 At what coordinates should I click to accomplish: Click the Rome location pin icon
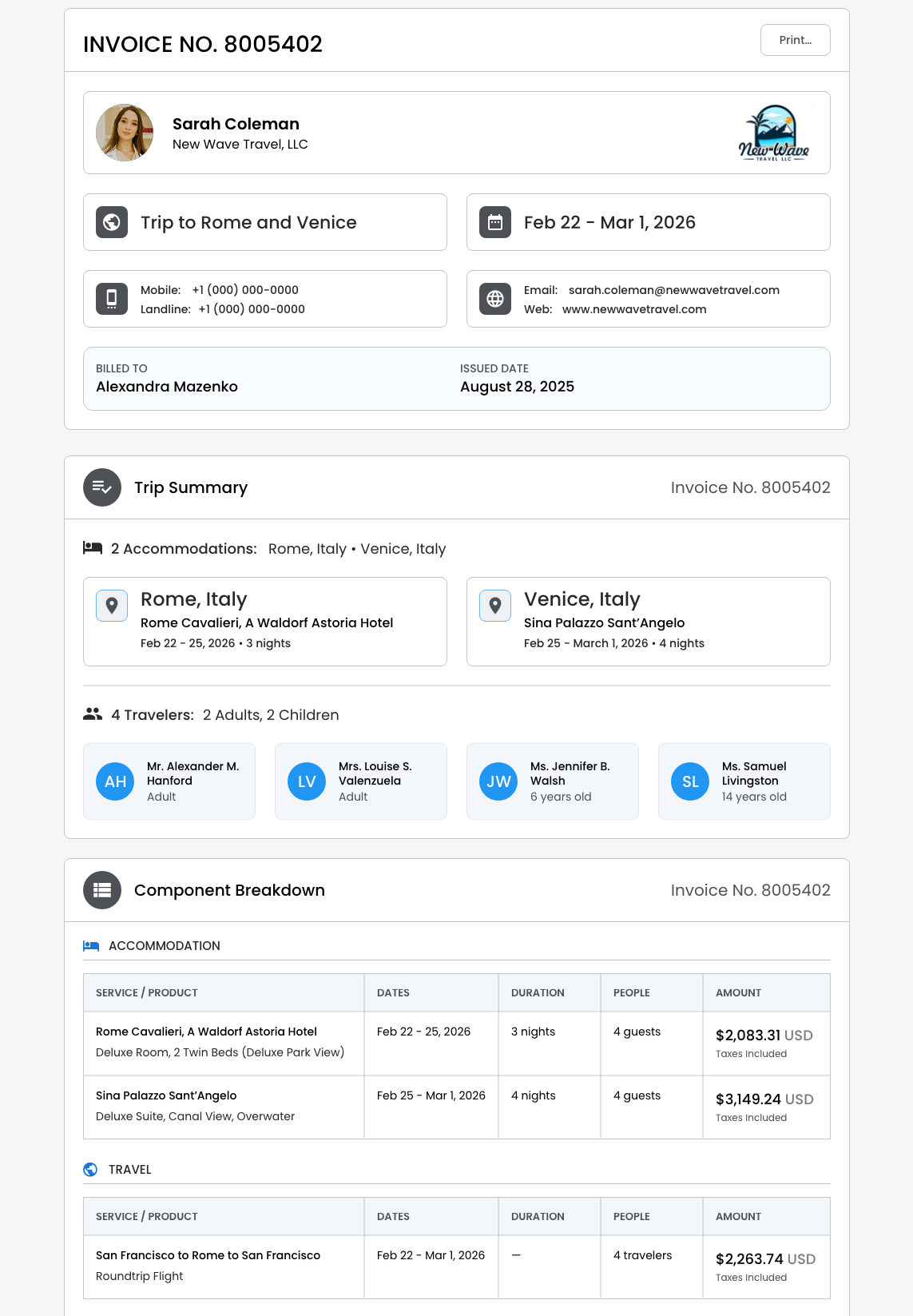point(112,606)
